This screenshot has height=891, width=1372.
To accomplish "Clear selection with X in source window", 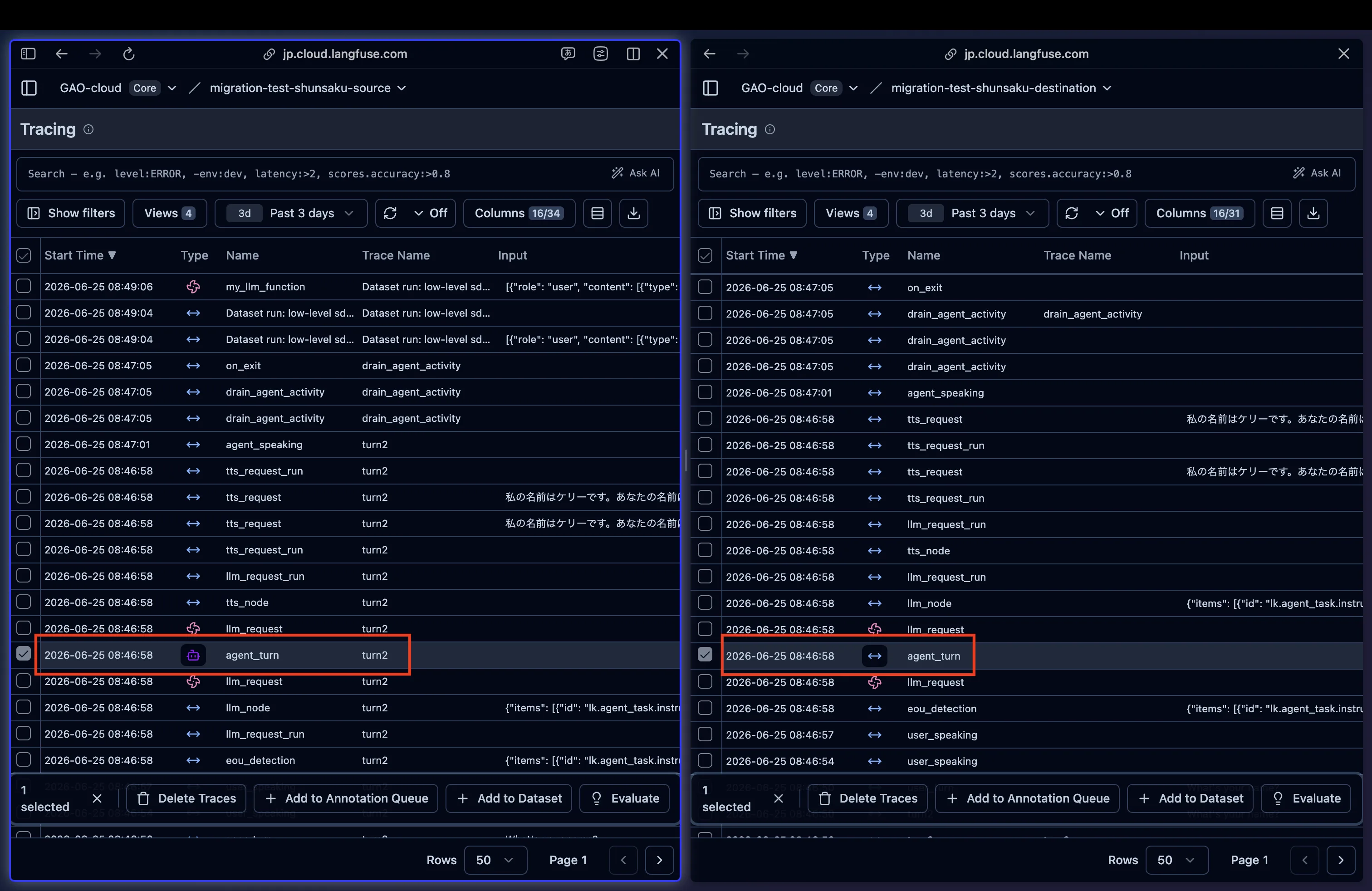I will coord(97,798).
